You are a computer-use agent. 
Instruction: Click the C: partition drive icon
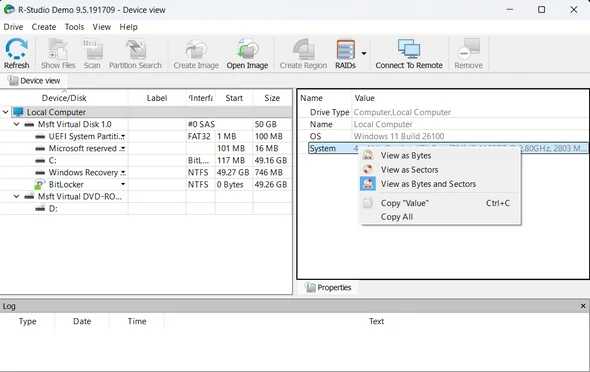coord(40,161)
